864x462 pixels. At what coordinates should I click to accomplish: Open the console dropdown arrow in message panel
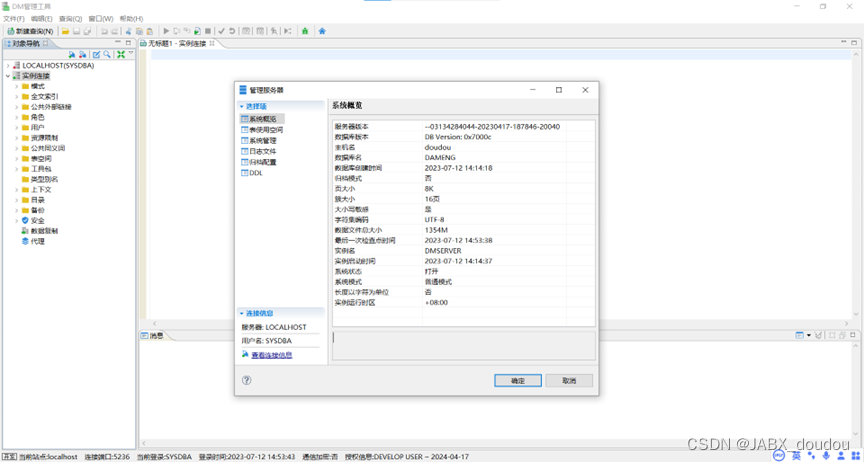click(x=808, y=335)
